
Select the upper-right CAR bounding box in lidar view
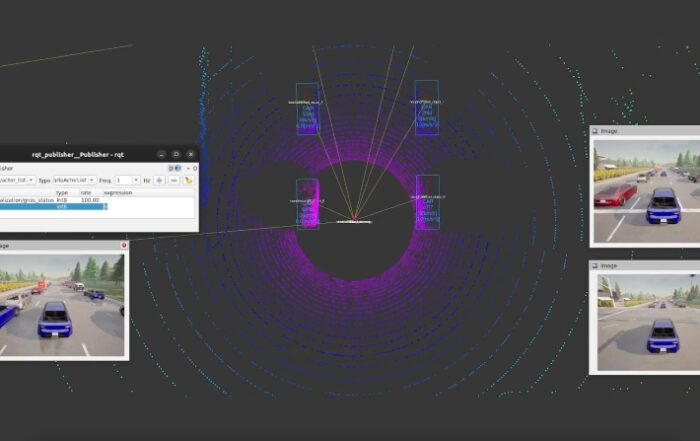[x=427, y=107]
